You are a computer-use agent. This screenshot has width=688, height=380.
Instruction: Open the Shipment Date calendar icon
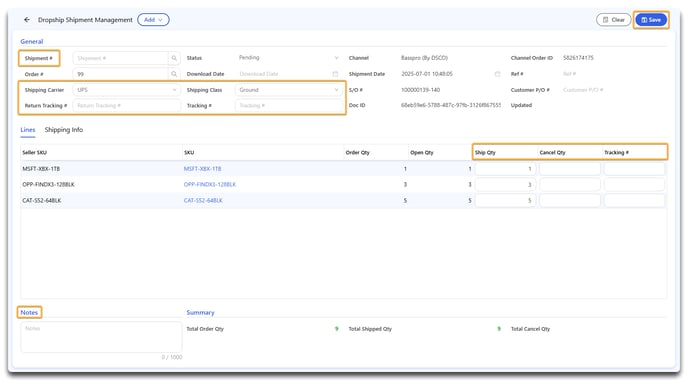click(x=498, y=74)
